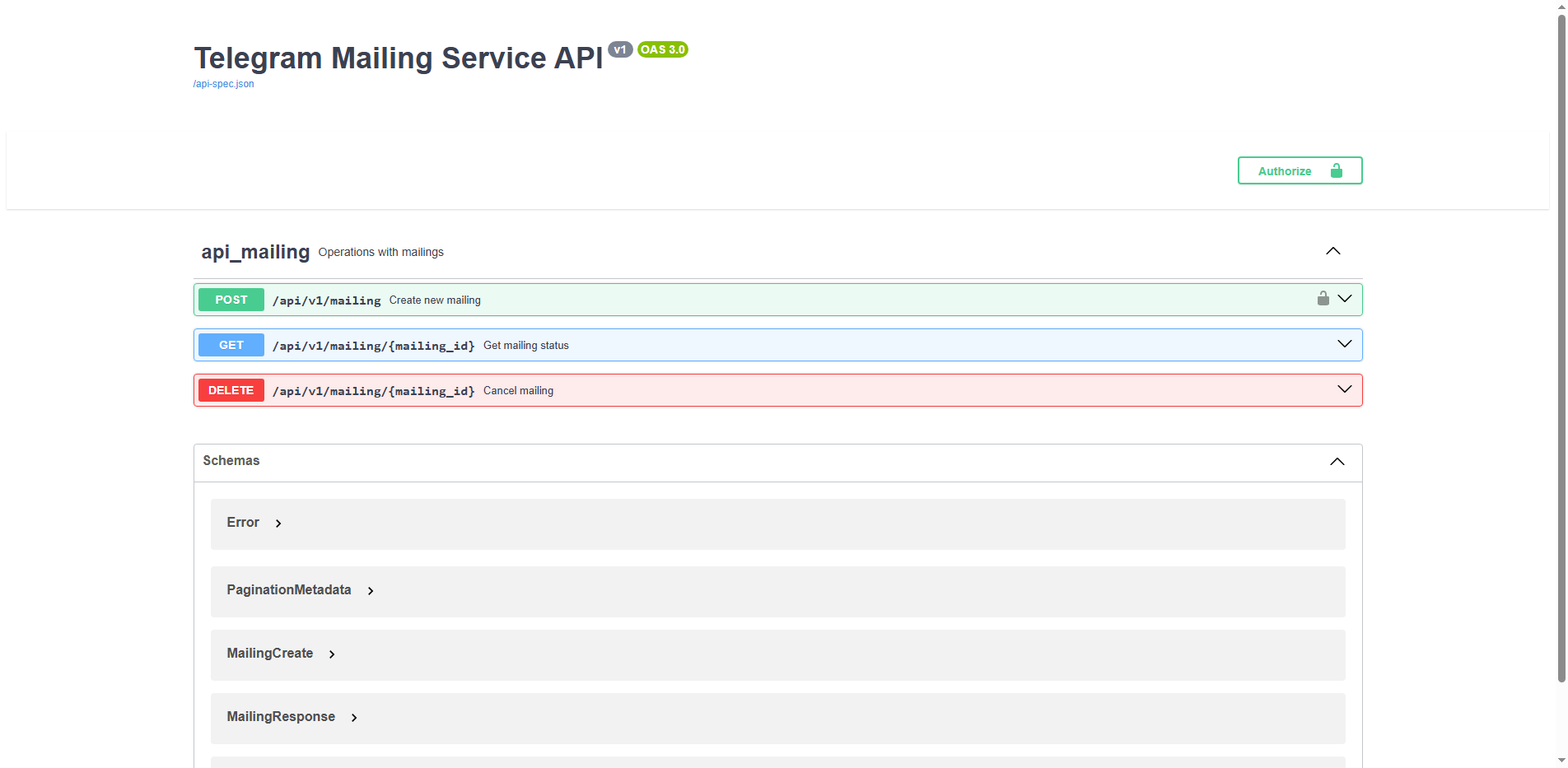This screenshot has width=1568, height=768.
Task: Expand the DELETE cancel mailing chevron
Action: 1344,389
